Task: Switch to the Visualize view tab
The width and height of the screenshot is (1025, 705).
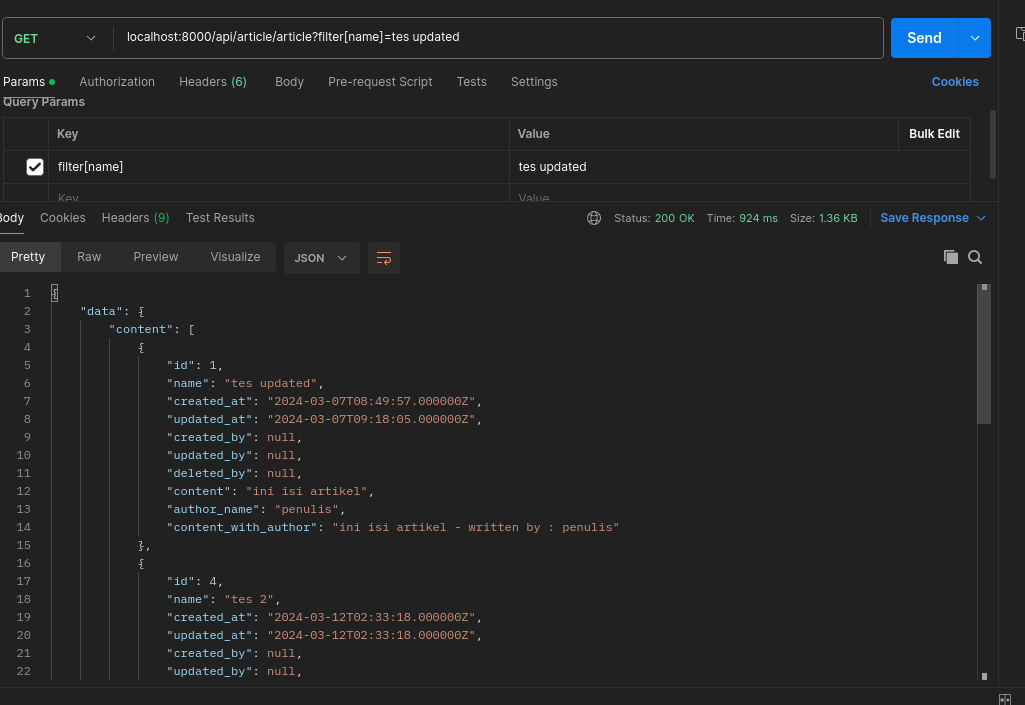Action: 235,257
